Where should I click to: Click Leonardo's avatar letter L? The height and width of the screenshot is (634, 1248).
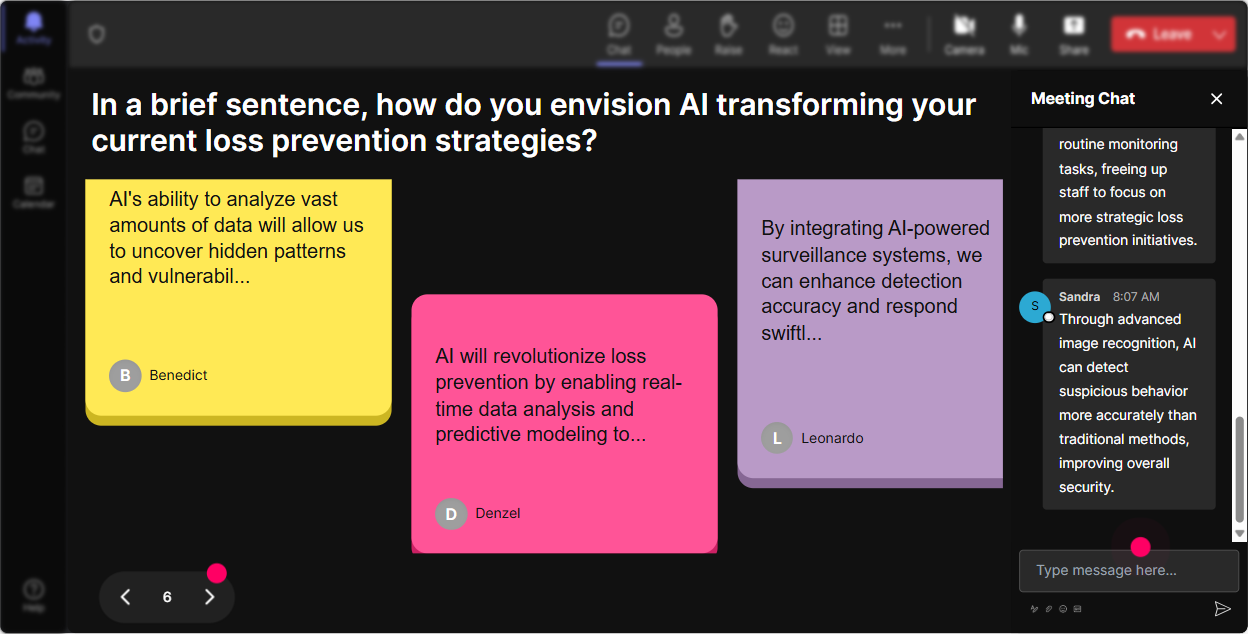(777, 437)
